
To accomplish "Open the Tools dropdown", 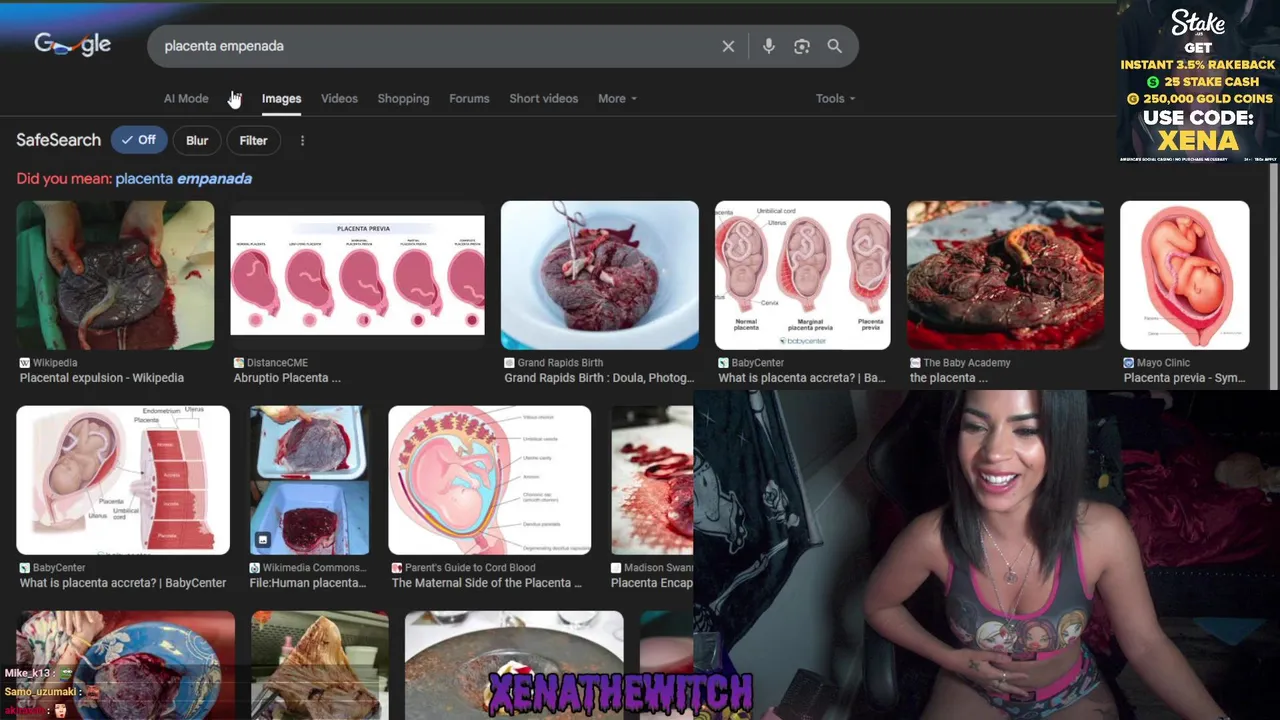I will coord(835,99).
